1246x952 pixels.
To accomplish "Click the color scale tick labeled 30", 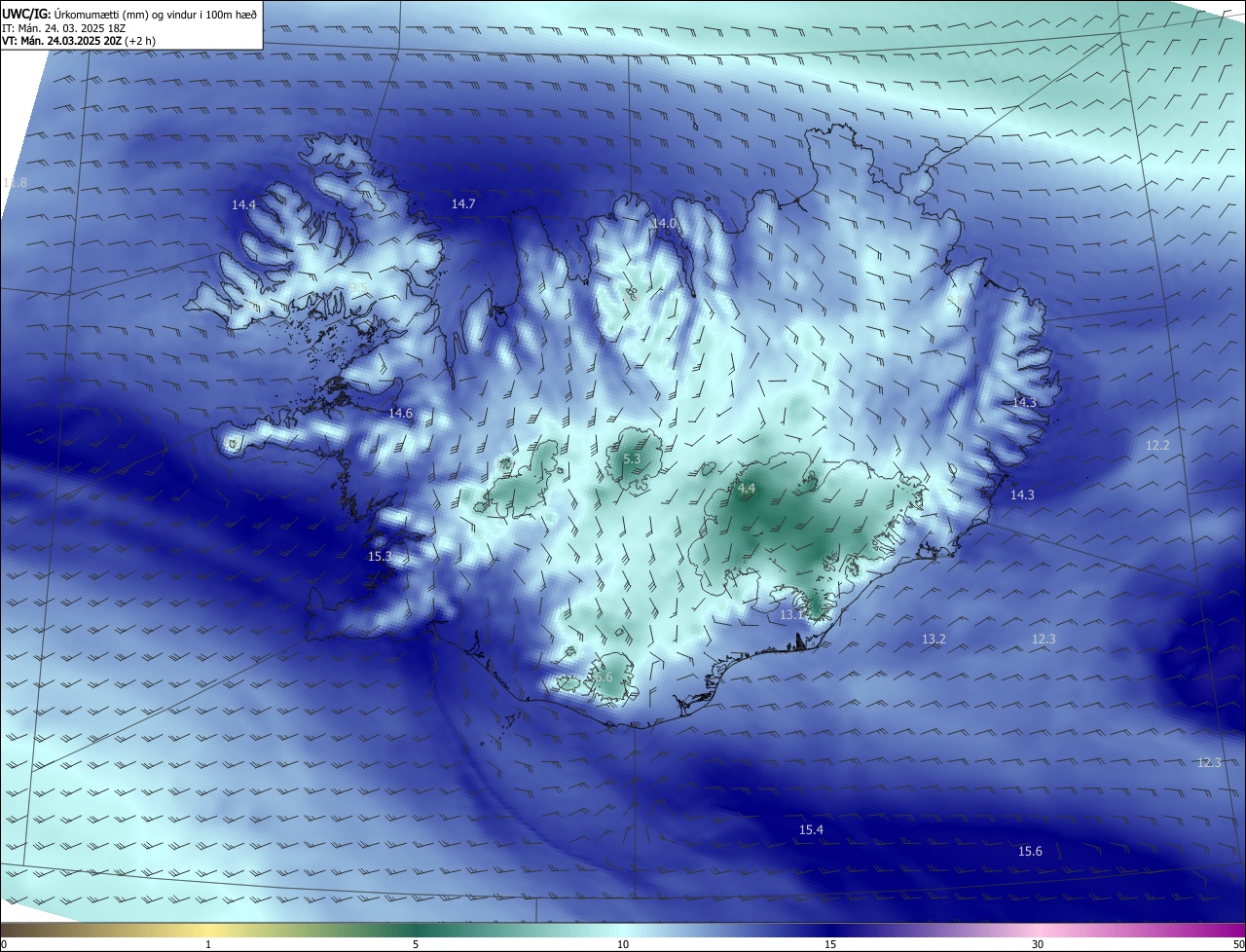I will (x=1038, y=944).
